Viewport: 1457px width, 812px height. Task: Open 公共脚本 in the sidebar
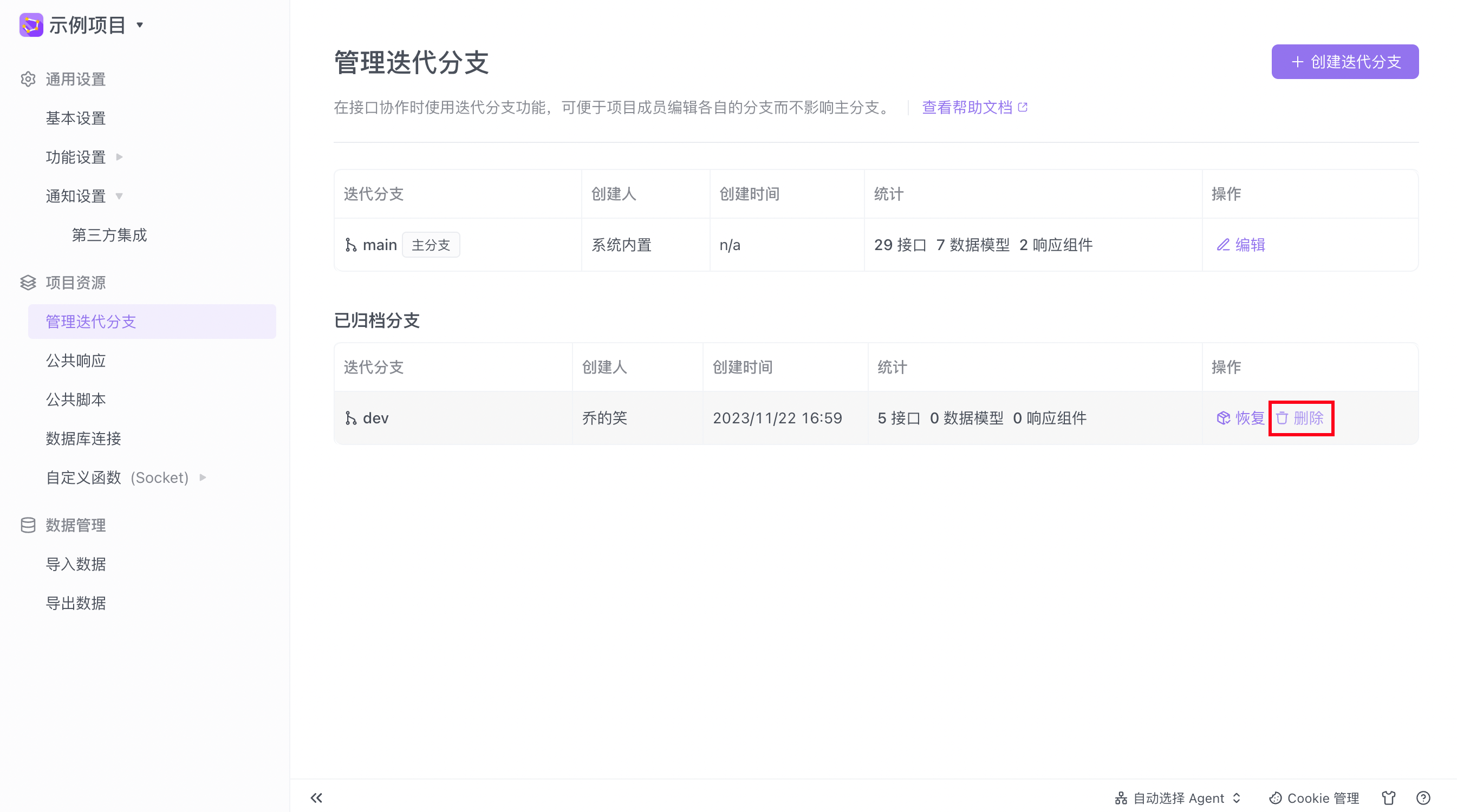[76, 399]
